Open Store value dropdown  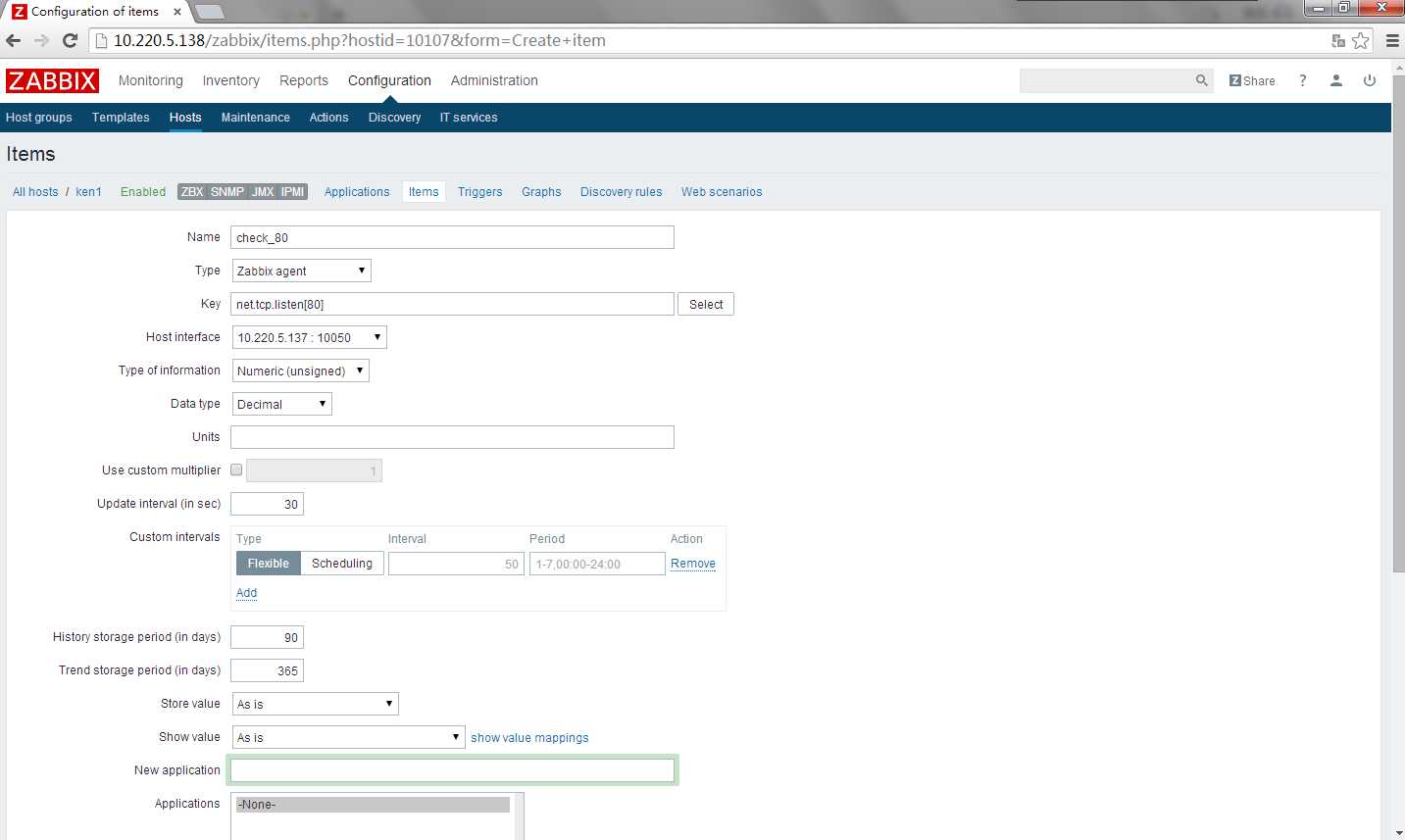coord(315,704)
